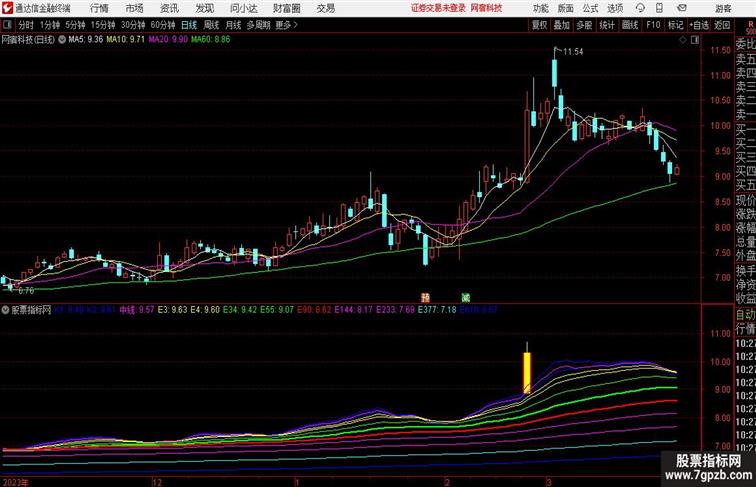Open the F10 company info button
This screenshot has width=756, height=487.
coord(653,25)
